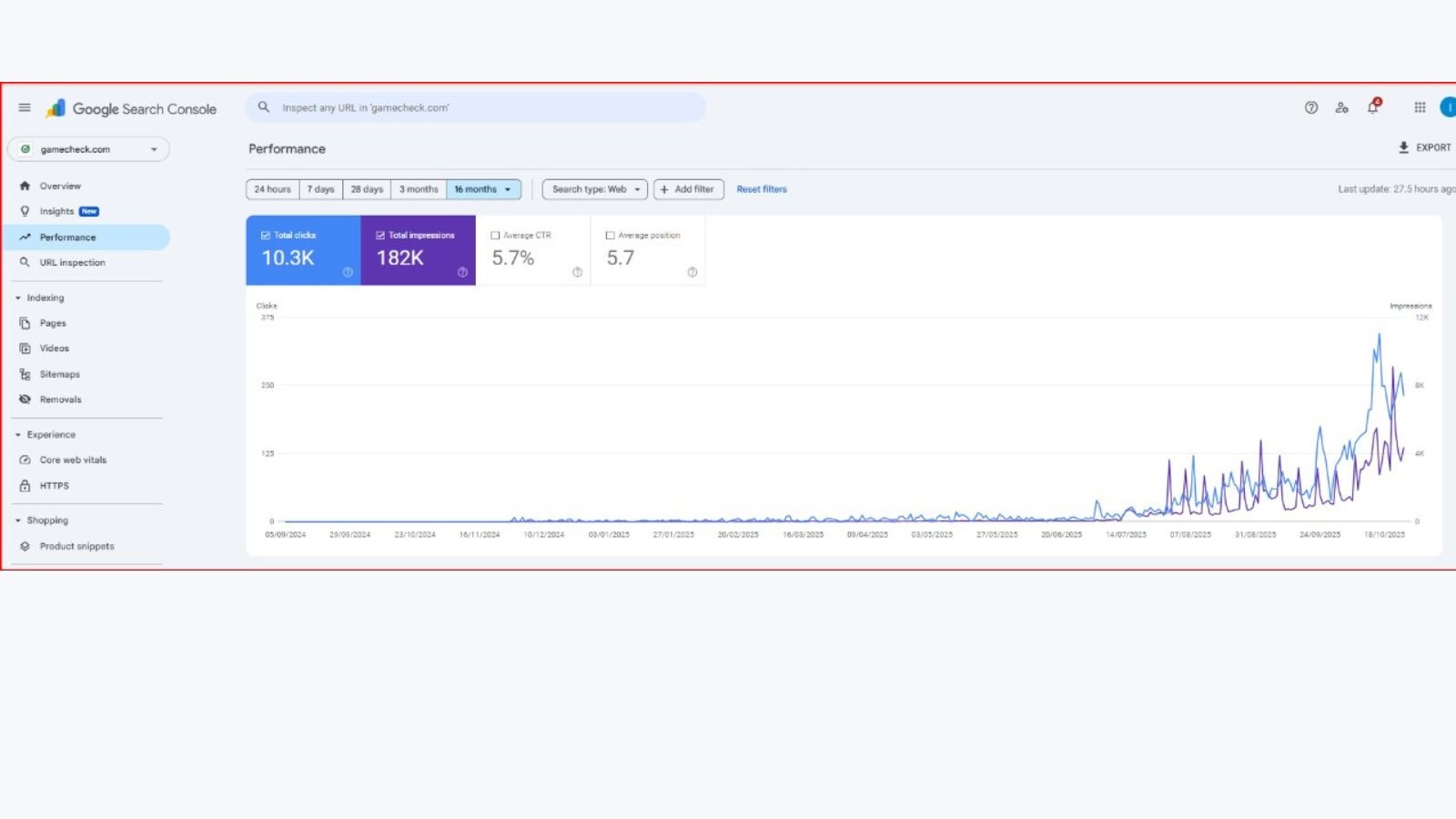The height and width of the screenshot is (819, 1456).
Task: Click the Product snippets icon
Action: (x=25, y=546)
